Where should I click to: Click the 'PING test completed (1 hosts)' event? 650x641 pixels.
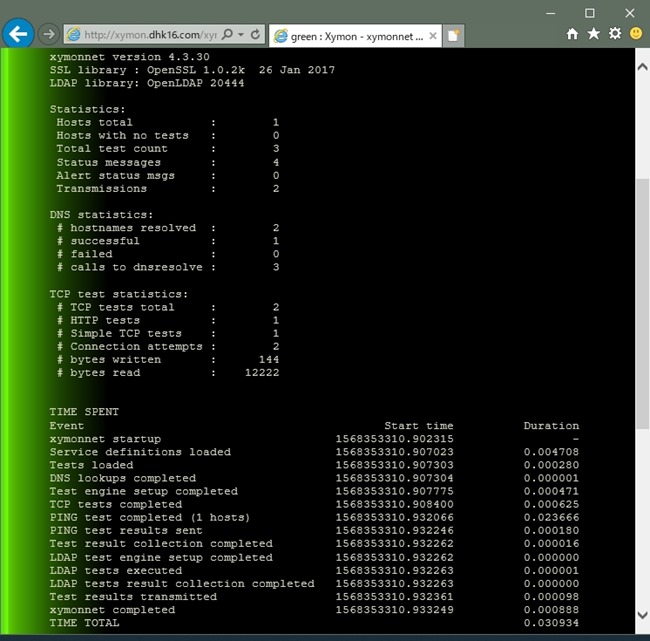pos(150,517)
